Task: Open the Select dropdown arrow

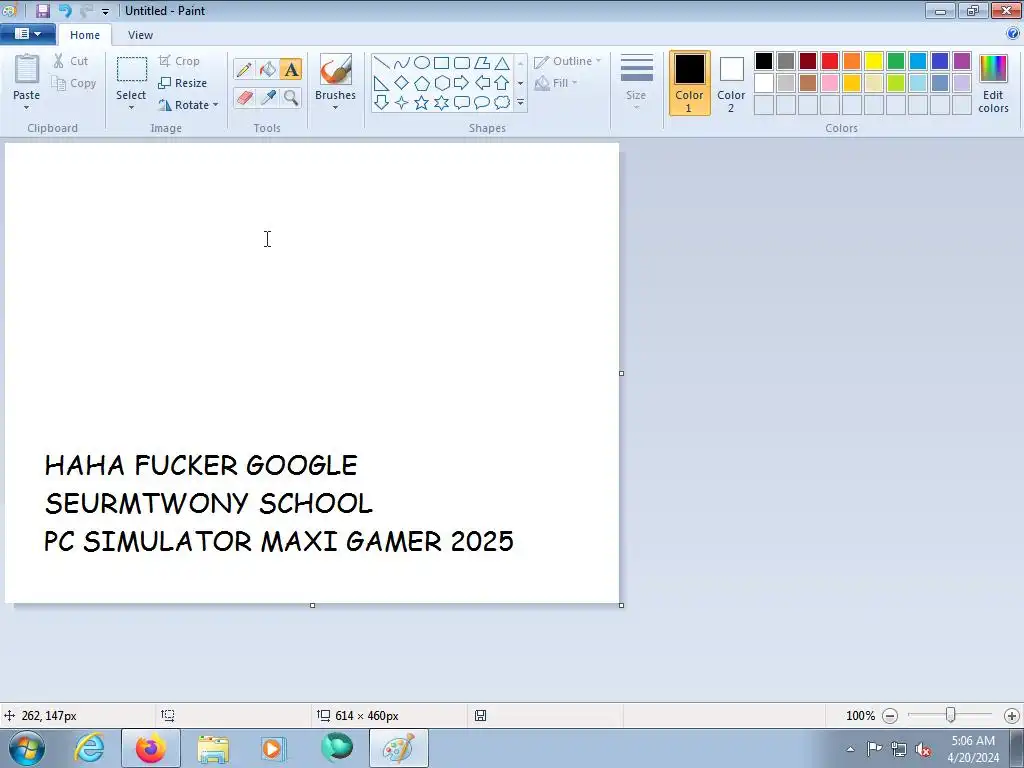Action: [x=131, y=108]
